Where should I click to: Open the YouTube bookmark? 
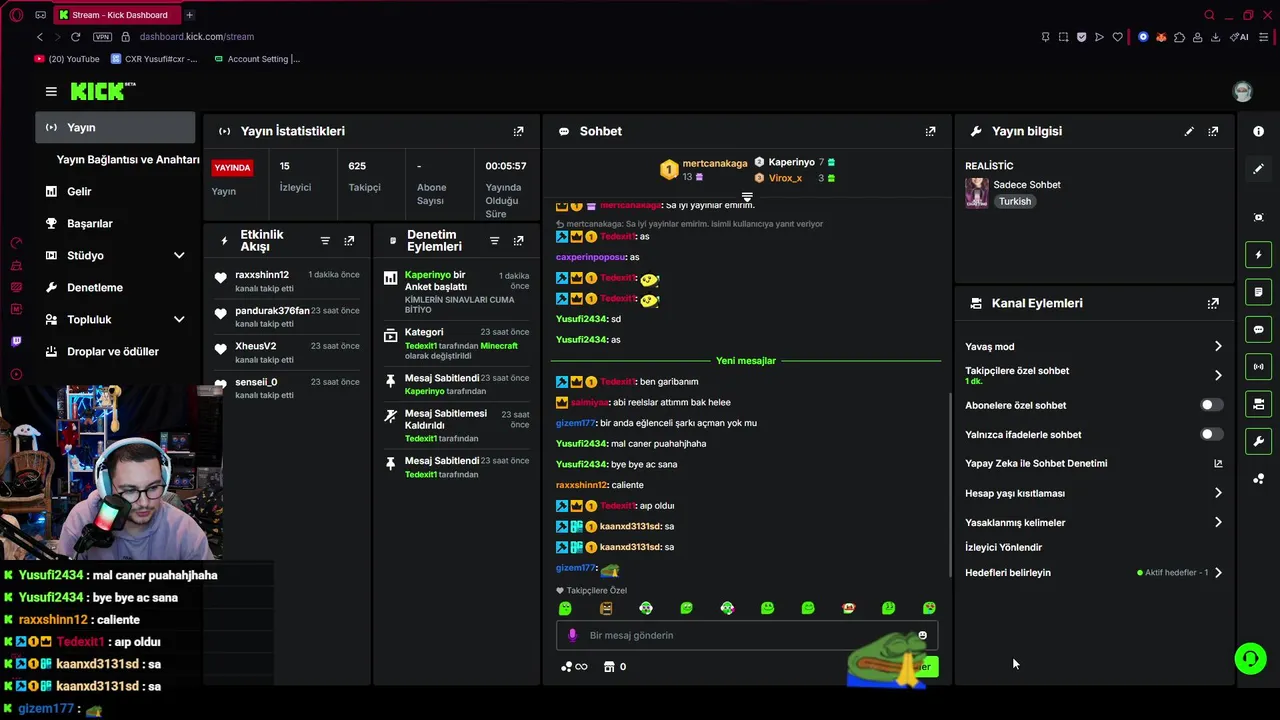pyautogui.click(x=67, y=59)
